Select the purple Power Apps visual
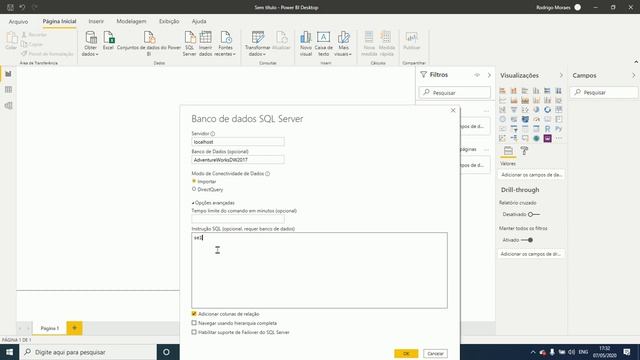 click(x=547, y=138)
